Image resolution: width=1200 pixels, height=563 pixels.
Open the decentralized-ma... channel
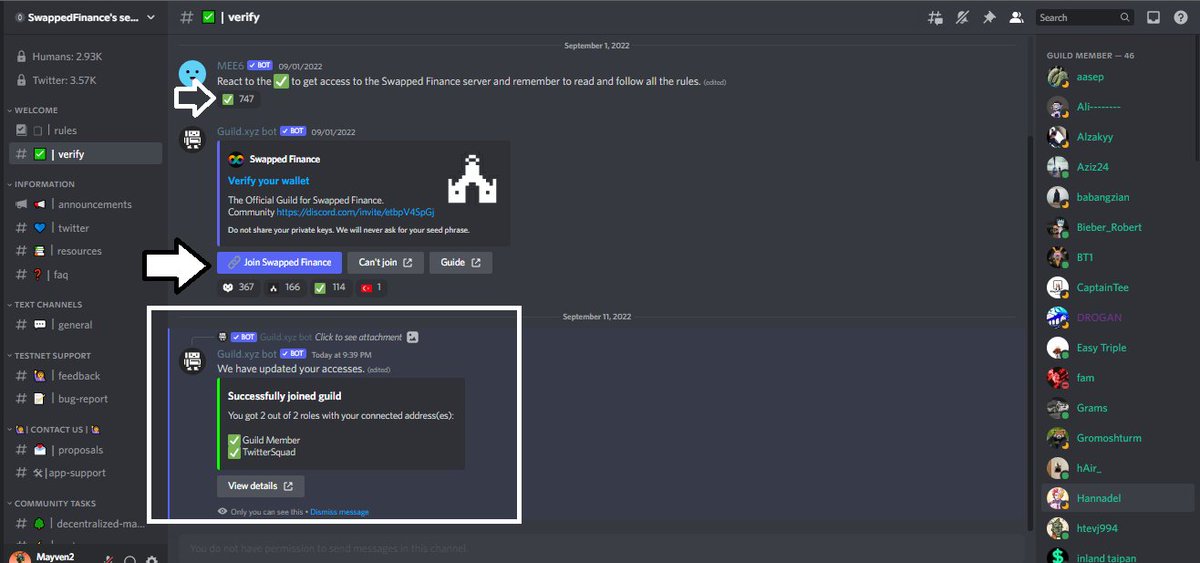pyautogui.click(x=85, y=523)
